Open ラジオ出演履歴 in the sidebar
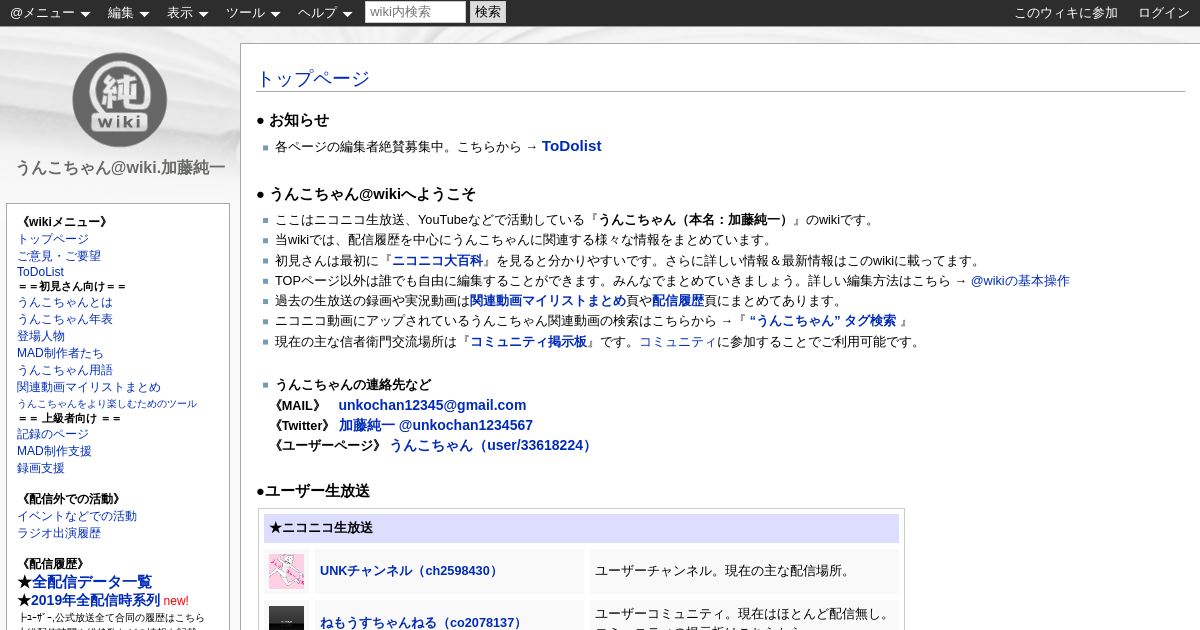 point(59,533)
